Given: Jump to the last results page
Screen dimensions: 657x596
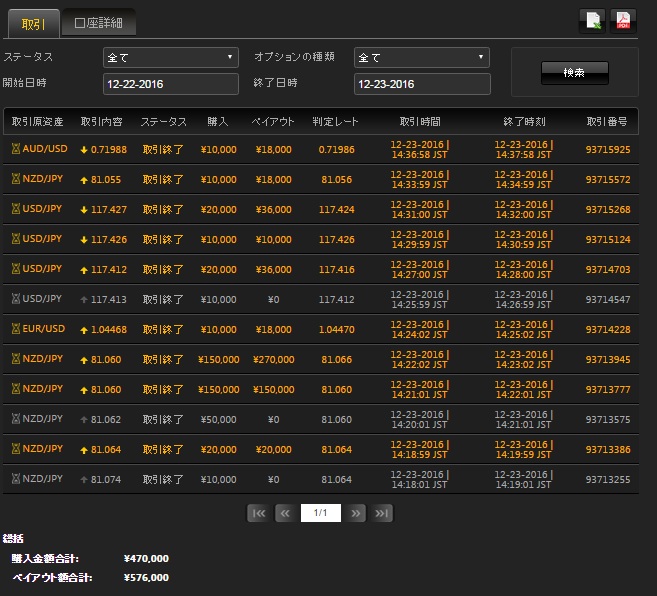Looking at the screenshot, I should click(383, 513).
